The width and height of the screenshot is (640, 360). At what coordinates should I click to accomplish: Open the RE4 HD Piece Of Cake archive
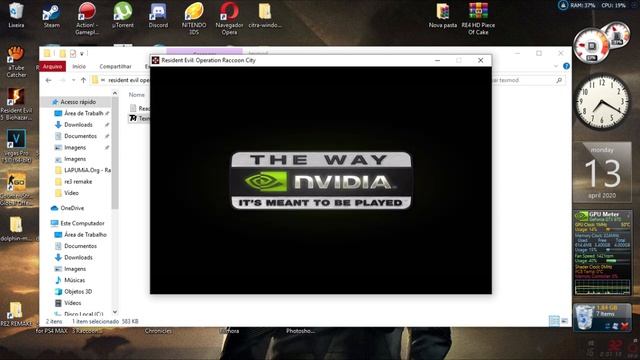(478, 18)
